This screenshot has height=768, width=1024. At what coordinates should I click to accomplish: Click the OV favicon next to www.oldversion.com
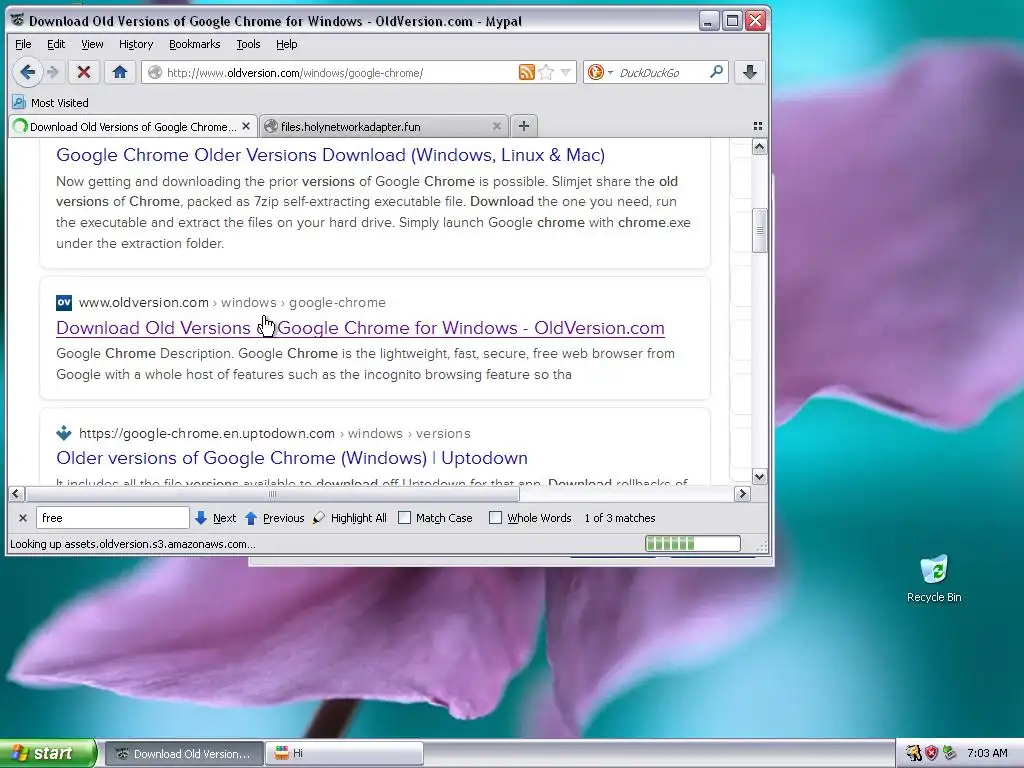[x=64, y=302]
